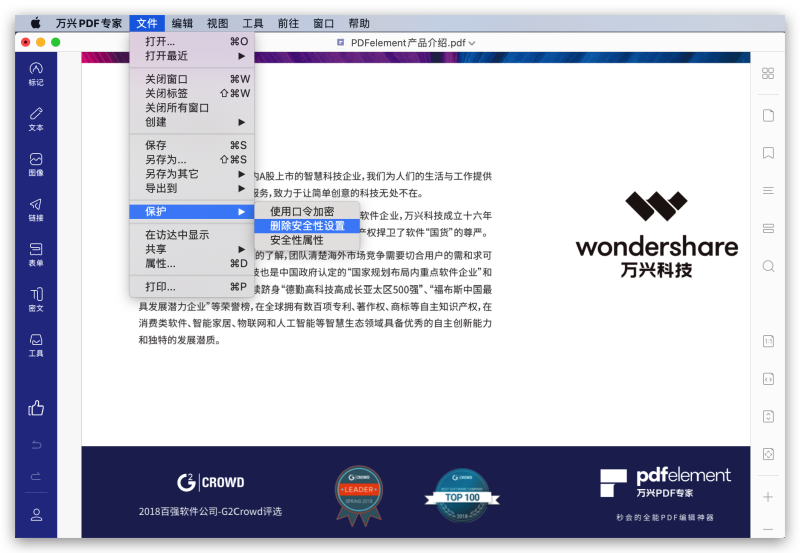Expand the 另存为其它 submenu
The height and width of the screenshot is (553, 800).
click(x=192, y=174)
